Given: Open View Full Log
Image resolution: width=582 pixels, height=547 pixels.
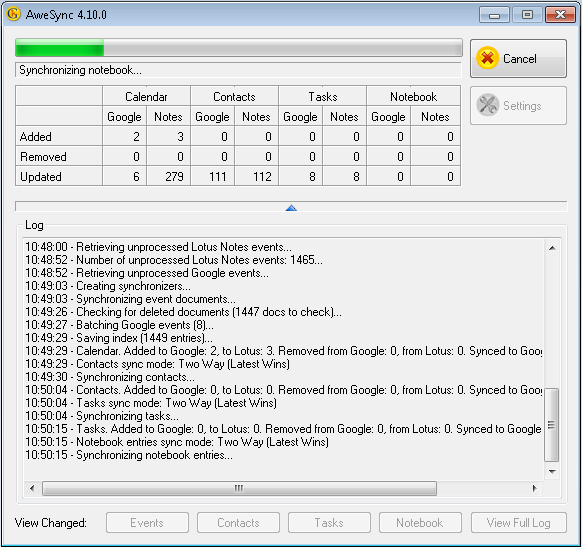Looking at the screenshot, I should point(519,523).
